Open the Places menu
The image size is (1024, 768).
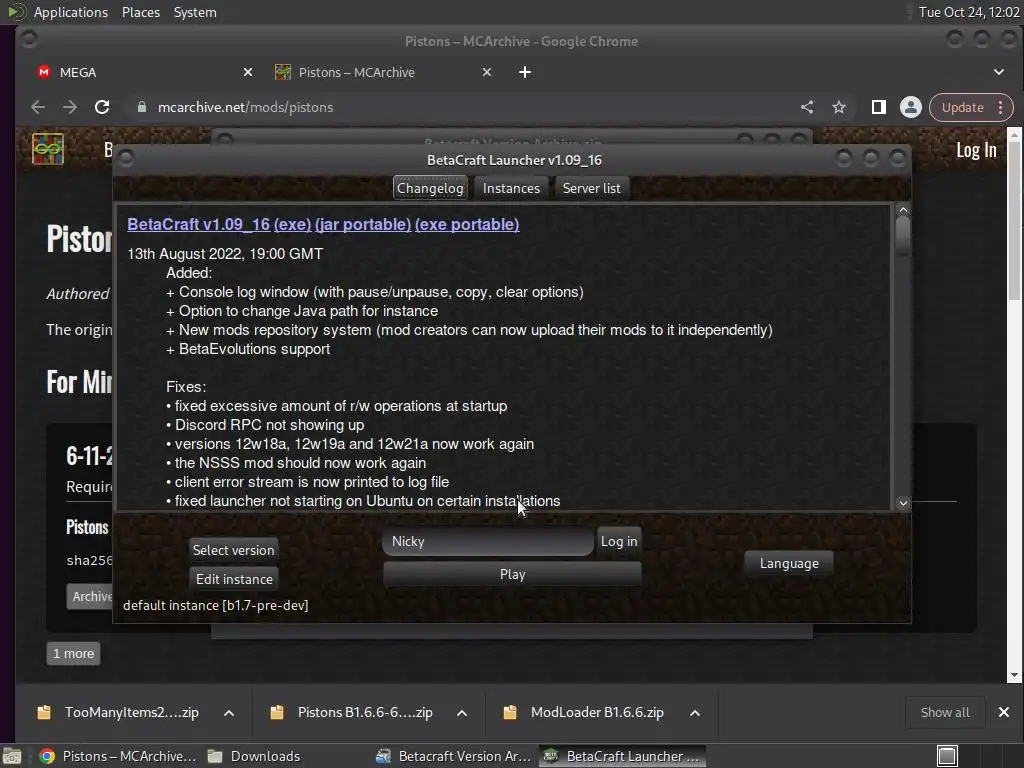tap(140, 12)
